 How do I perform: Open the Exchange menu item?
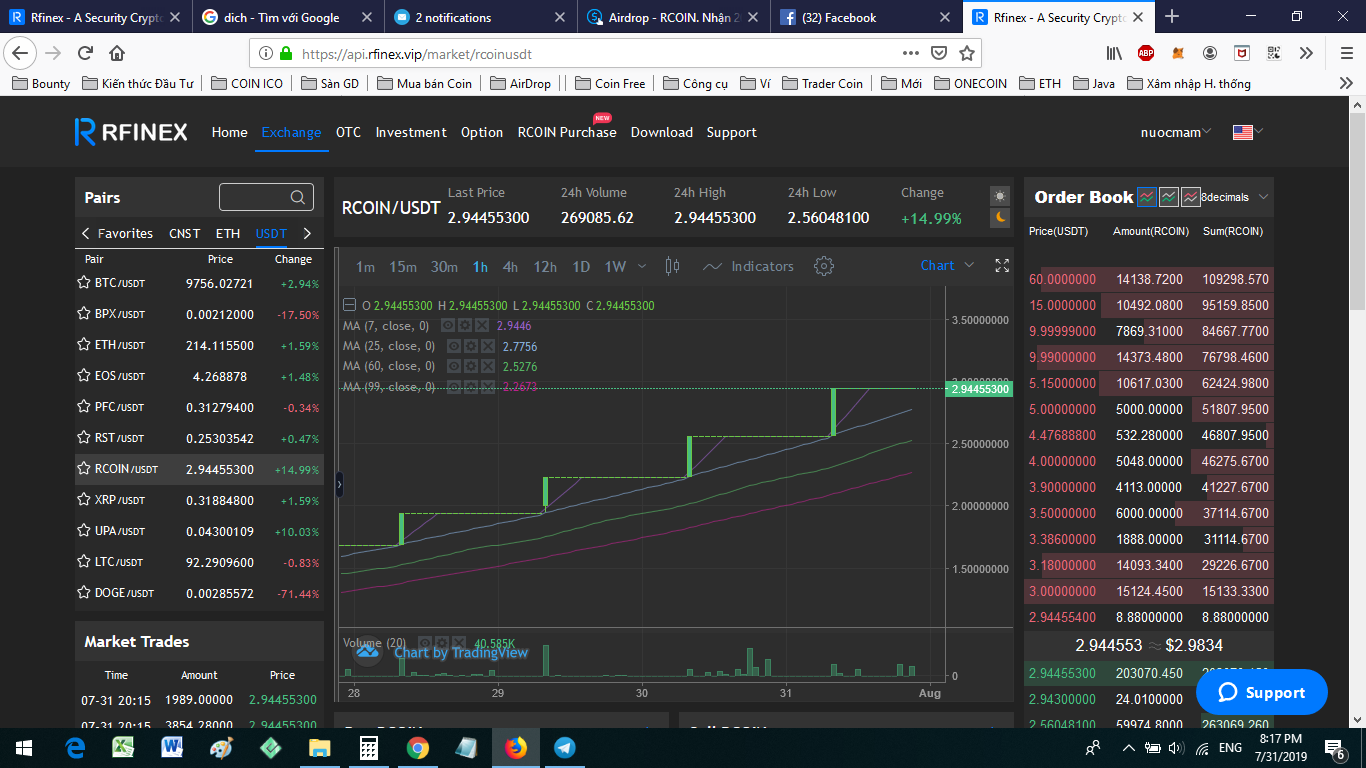click(x=291, y=132)
